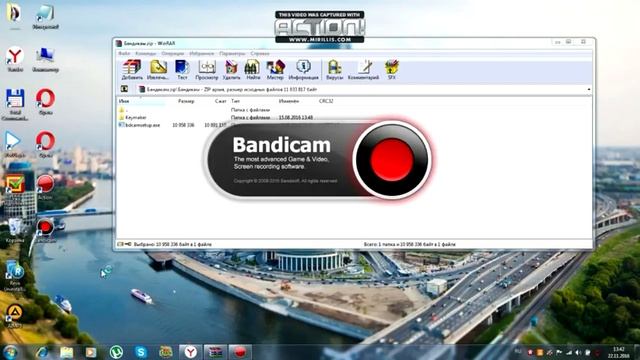Click the size value 10 958 336 for bdcamsetup.exe
This screenshot has width=640, height=360.
[183, 125]
